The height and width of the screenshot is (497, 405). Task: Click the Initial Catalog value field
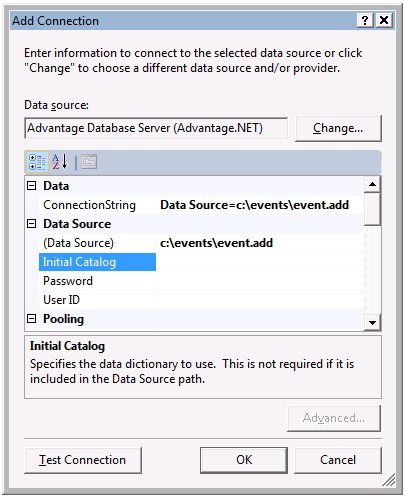260,262
